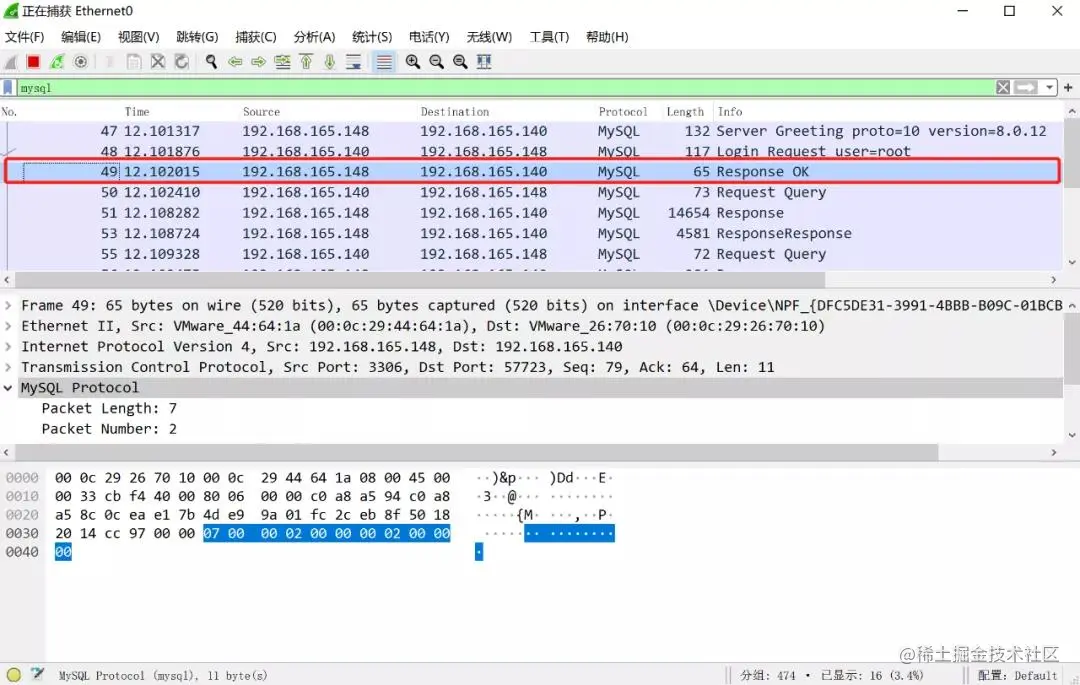Select the Packet Number: 2 field

109,429
